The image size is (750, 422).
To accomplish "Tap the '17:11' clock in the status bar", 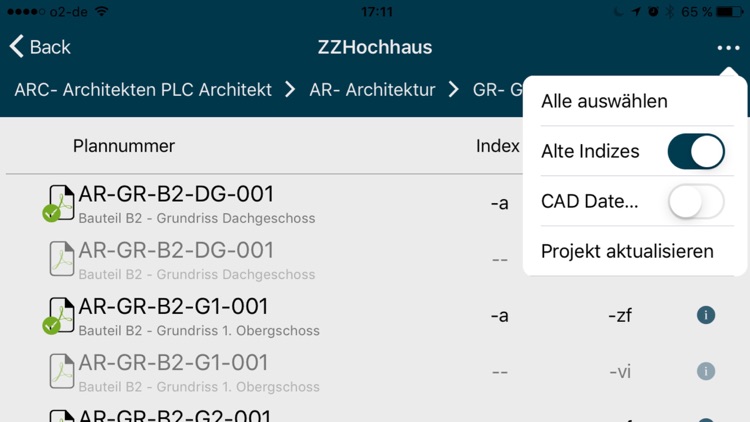I will coord(377,11).
